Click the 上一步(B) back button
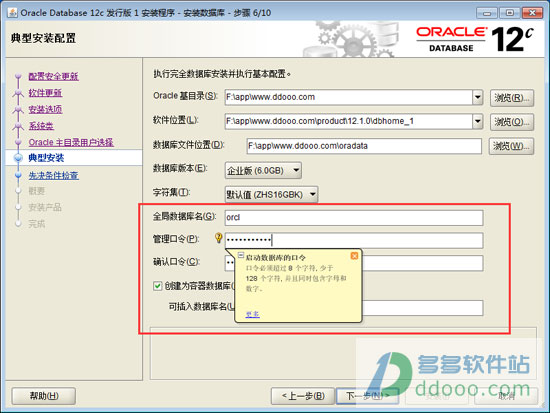The height and width of the screenshot is (413, 550). pos(303,396)
